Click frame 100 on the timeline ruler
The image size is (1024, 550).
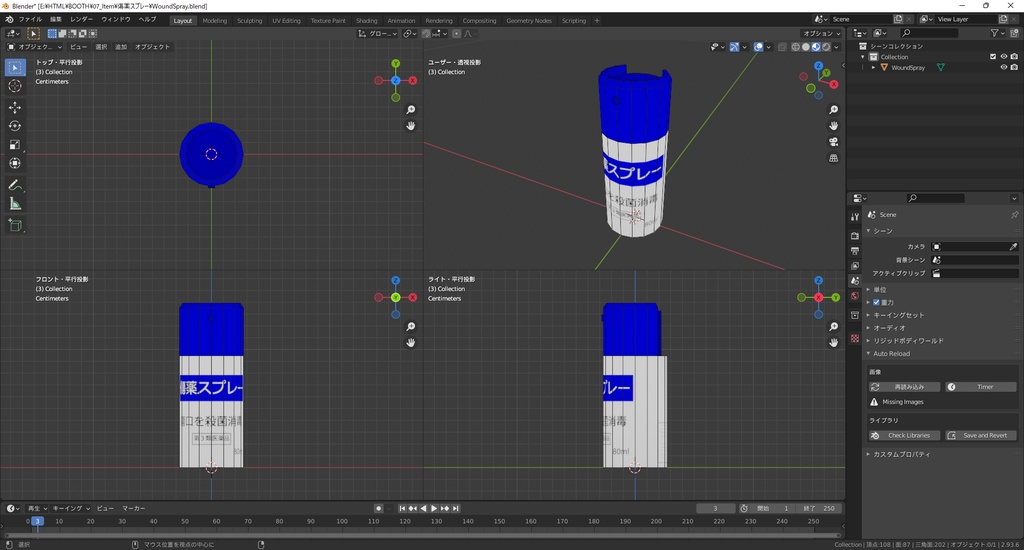pyautogui.click(x=343, y=521)
